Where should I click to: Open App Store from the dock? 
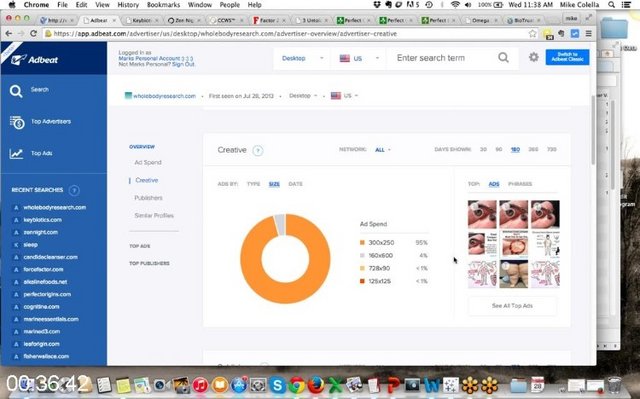coord(239,385)
